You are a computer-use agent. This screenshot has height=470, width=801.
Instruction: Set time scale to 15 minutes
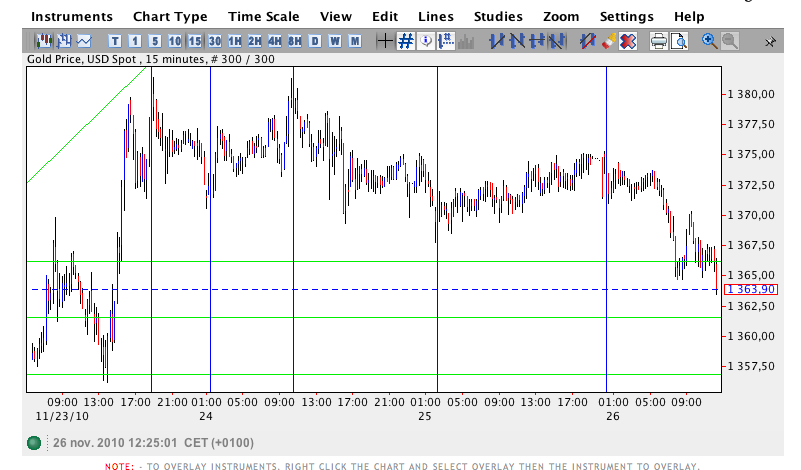click(x=195, y=41)
